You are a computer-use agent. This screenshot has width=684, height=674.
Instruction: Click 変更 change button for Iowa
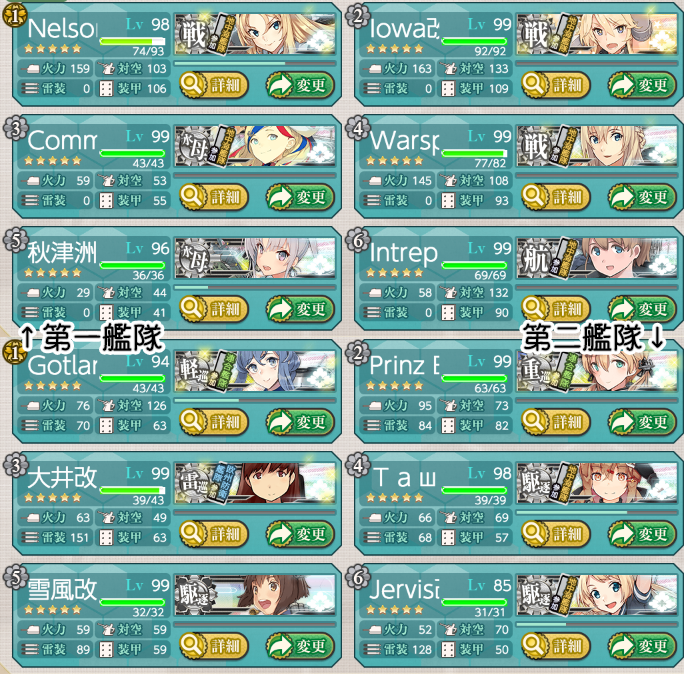(642, 85)
